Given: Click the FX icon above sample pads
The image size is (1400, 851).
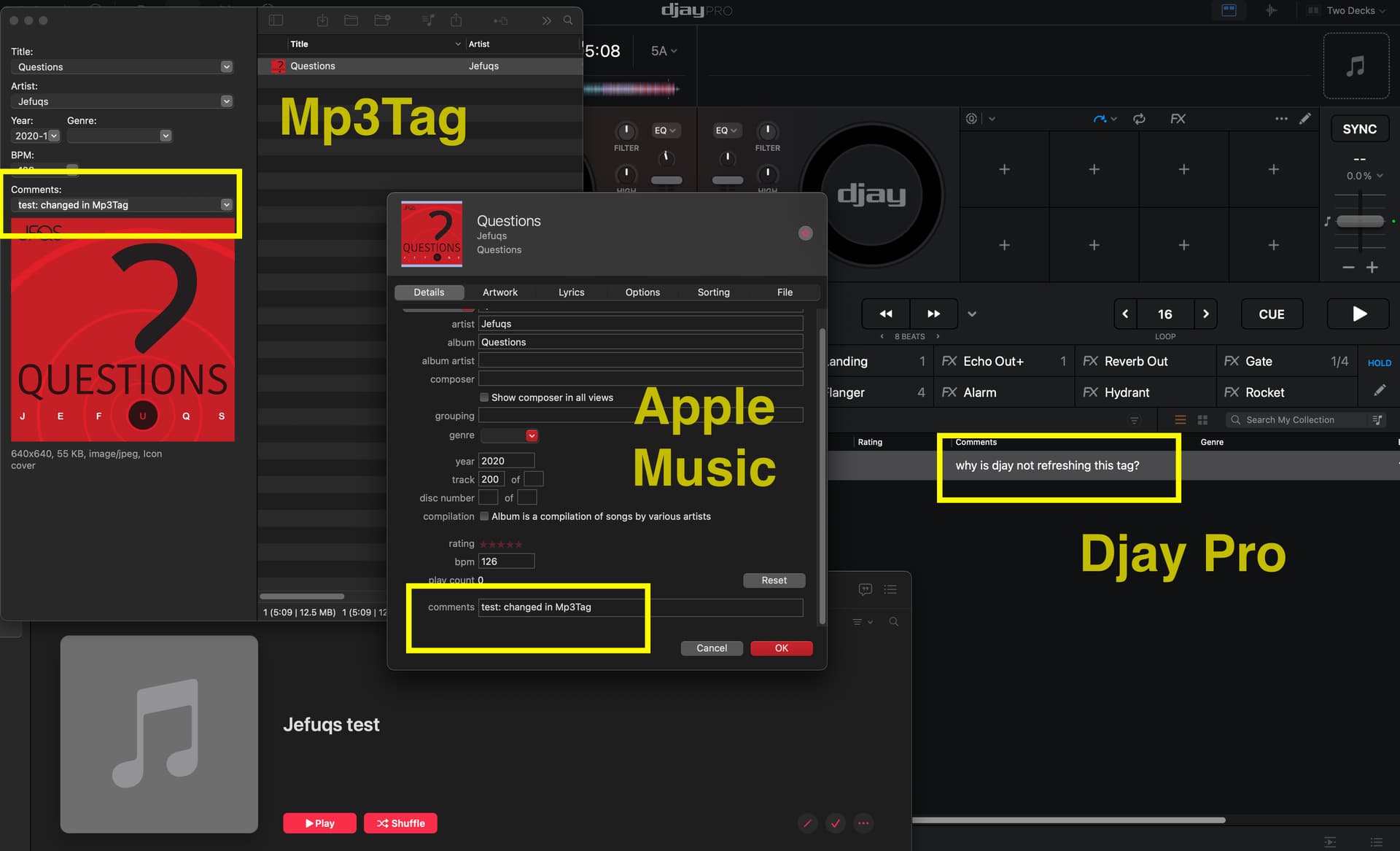Looking at the screenshot, I should [x=1178, y=119].
